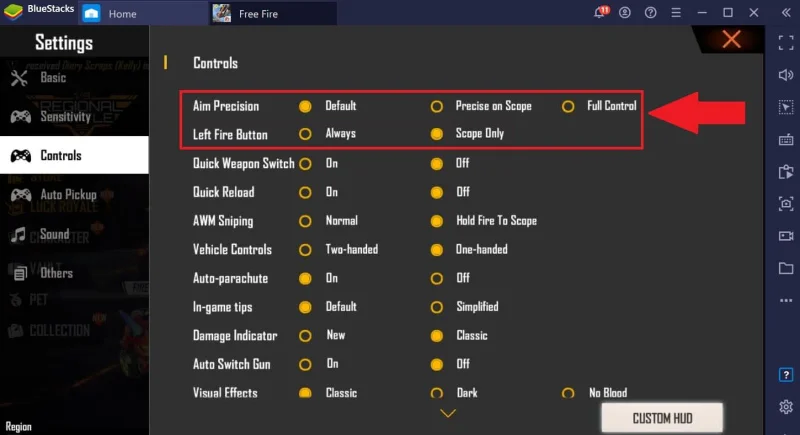Open the media folder icon
The image size is (800, 435).
(786, 268)
